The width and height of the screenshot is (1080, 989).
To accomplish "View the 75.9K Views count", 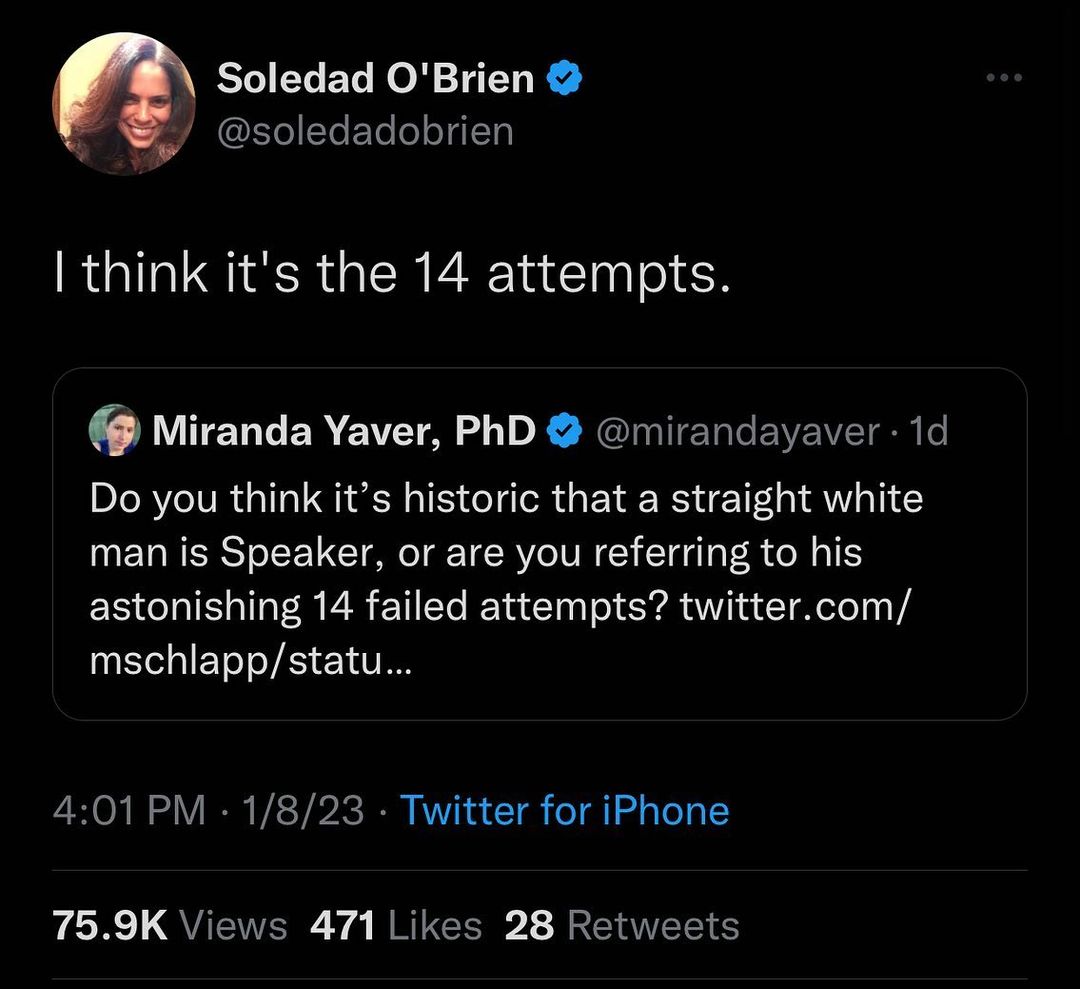I will (170, 926).
